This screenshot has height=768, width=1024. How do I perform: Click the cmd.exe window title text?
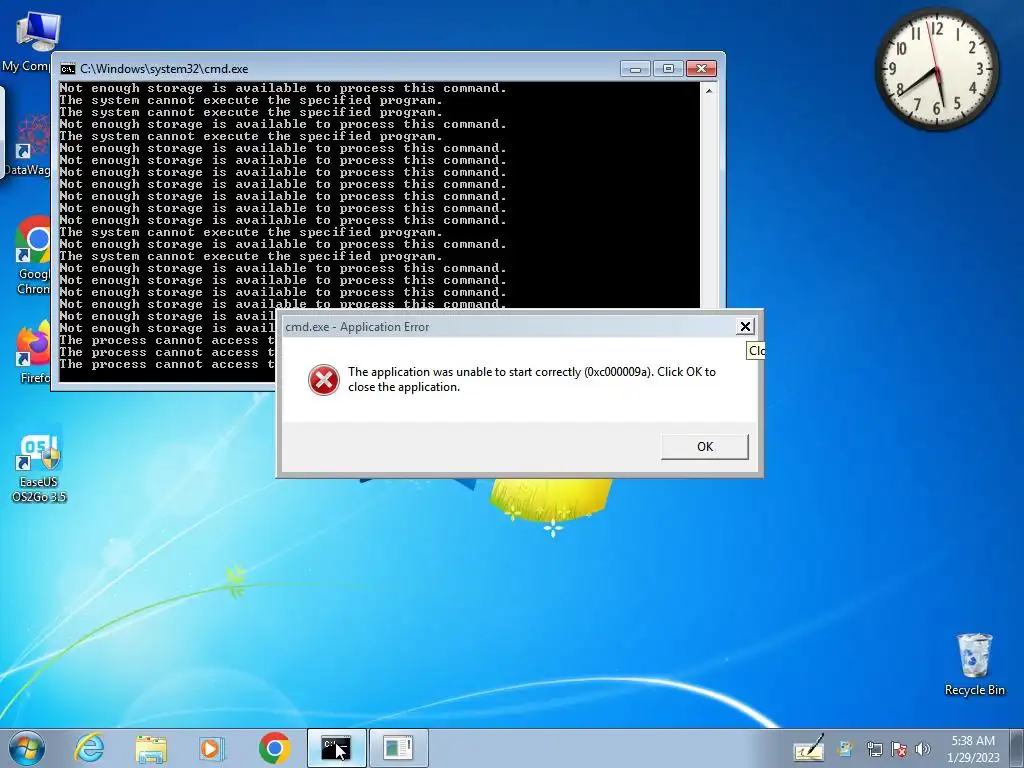[x=164, y=69]
